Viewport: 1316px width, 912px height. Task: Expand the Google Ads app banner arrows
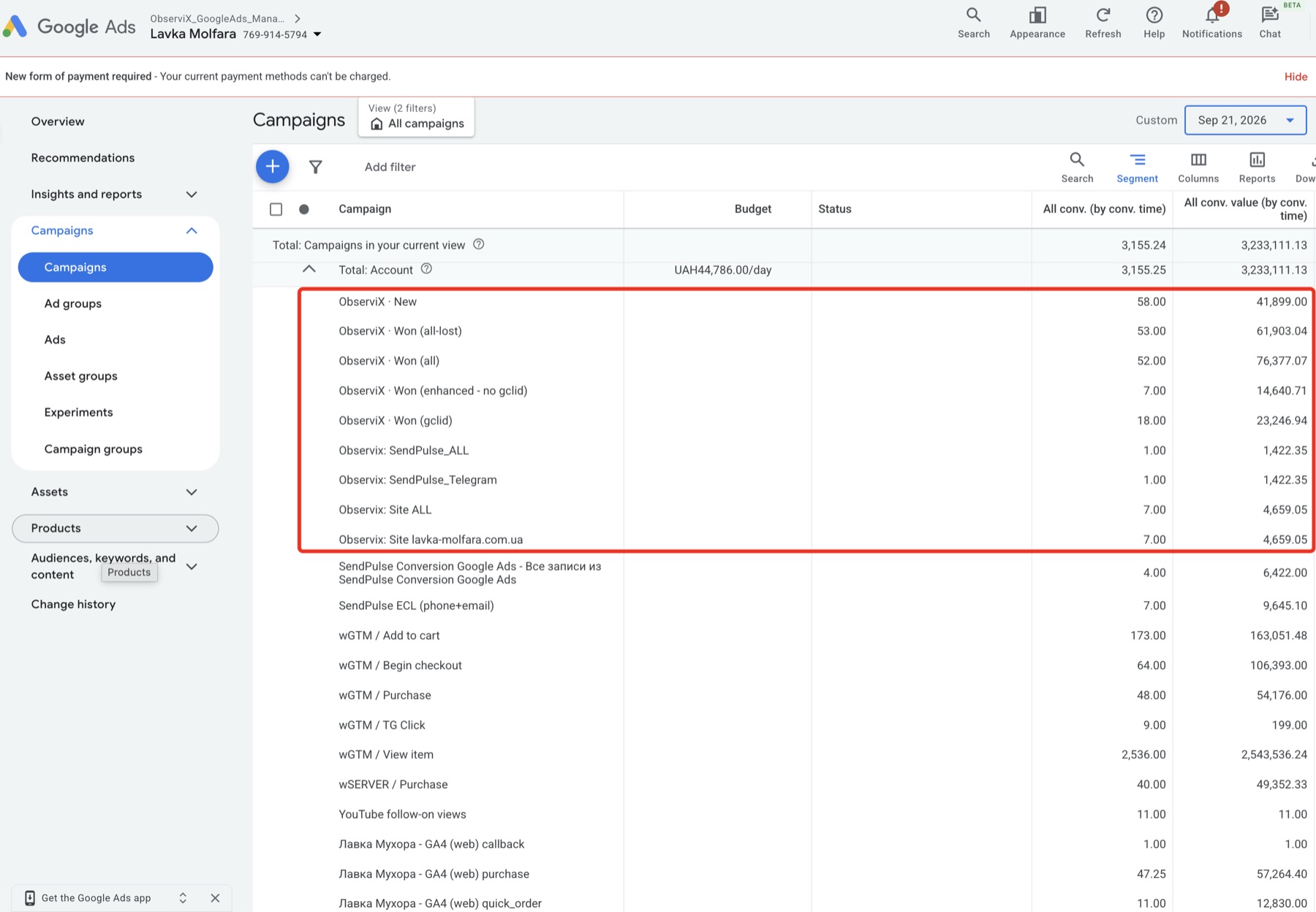[183, 898]
